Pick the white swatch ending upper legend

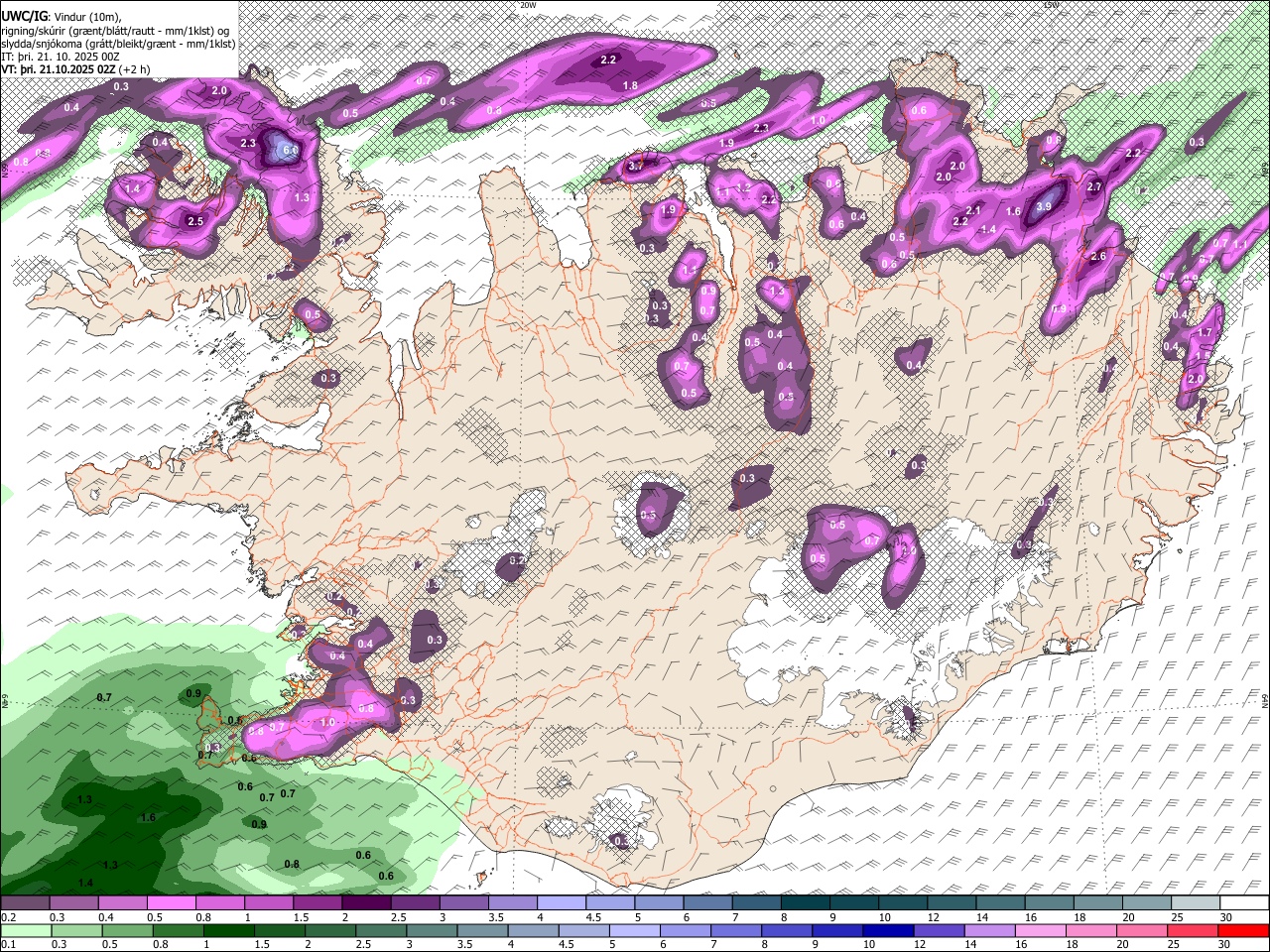[x=1243, y=903]
